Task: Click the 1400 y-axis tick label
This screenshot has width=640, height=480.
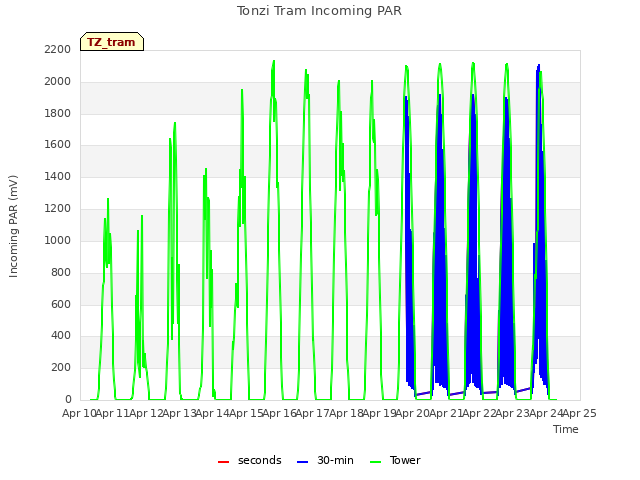Action: (x=58, y=176)
